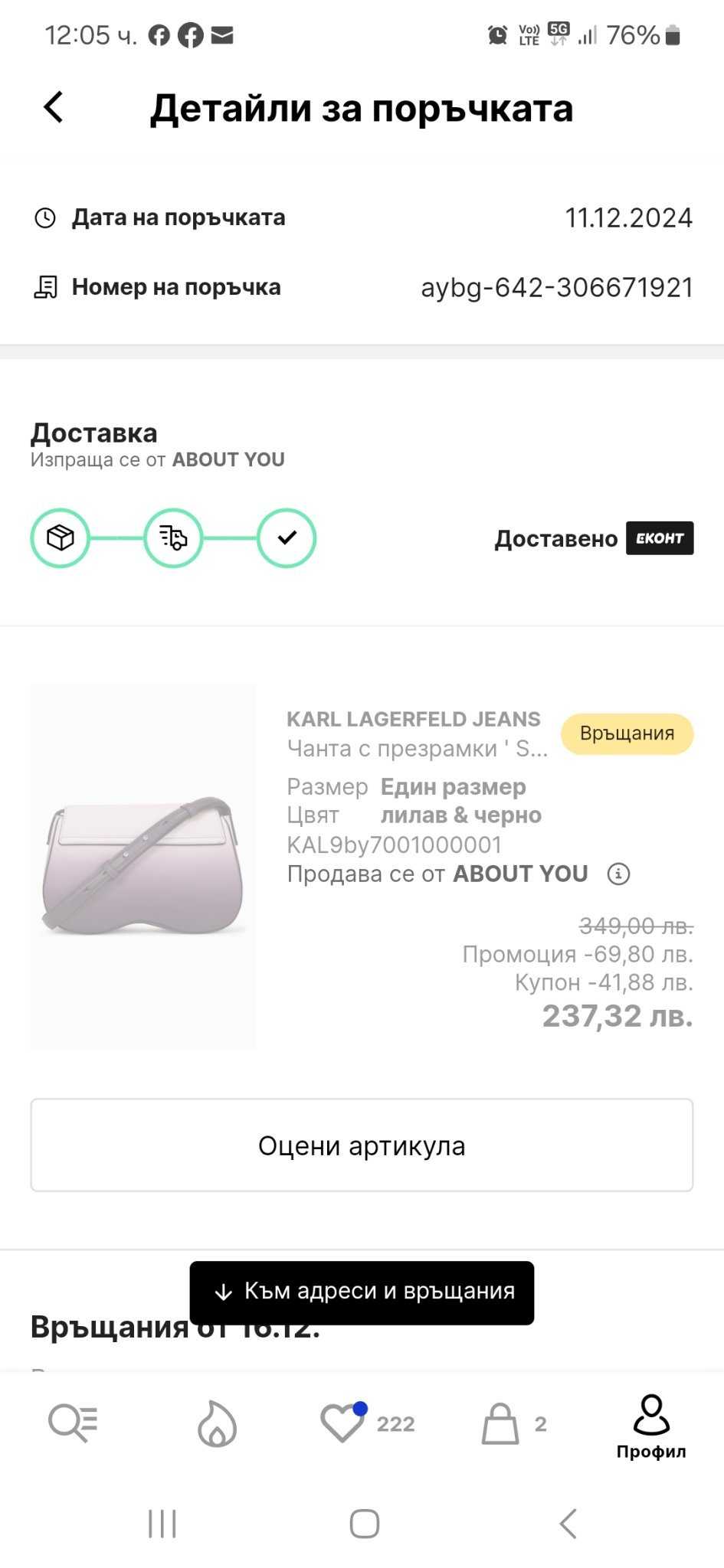The image size is (724, 1568).
Task: Tap the EKOHT courier logo
Action: pos(660,538)
